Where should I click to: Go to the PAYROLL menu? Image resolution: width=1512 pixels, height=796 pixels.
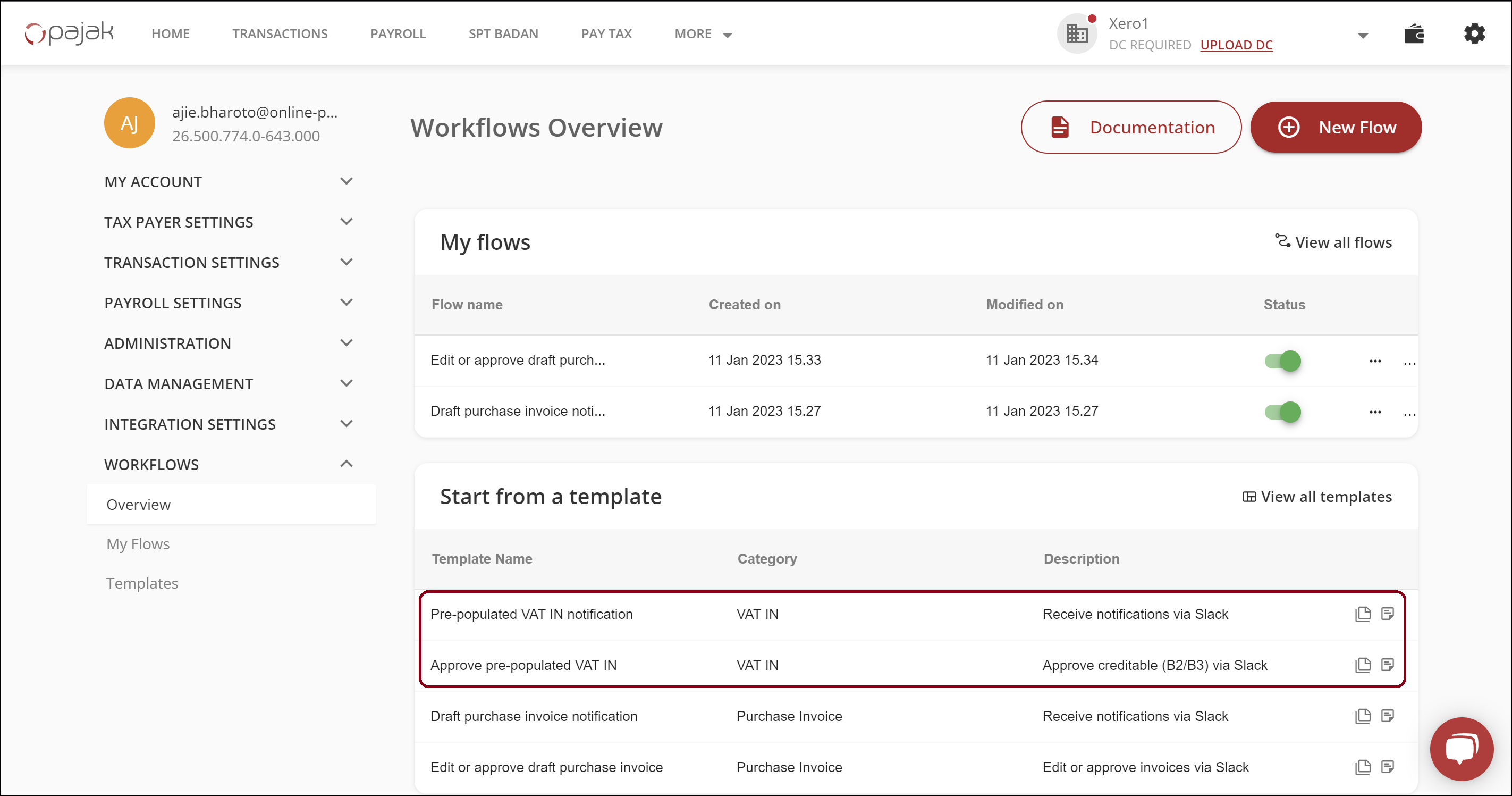click(x=398, y=34)
